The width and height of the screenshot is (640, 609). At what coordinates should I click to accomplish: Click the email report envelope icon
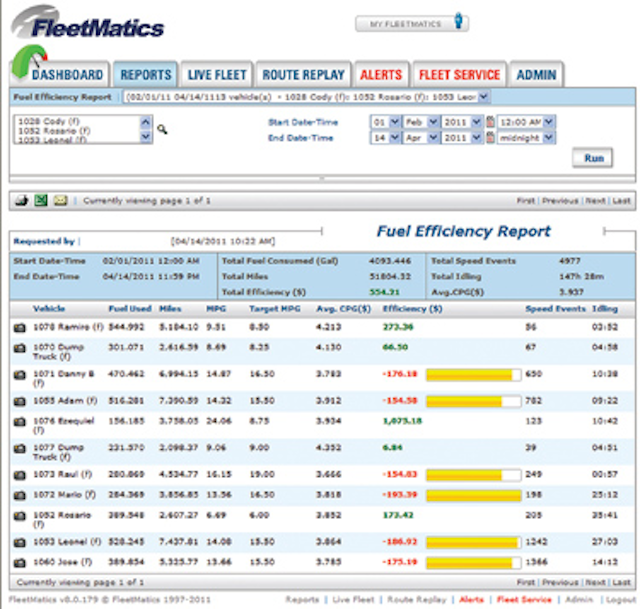[x=60, y=200]
